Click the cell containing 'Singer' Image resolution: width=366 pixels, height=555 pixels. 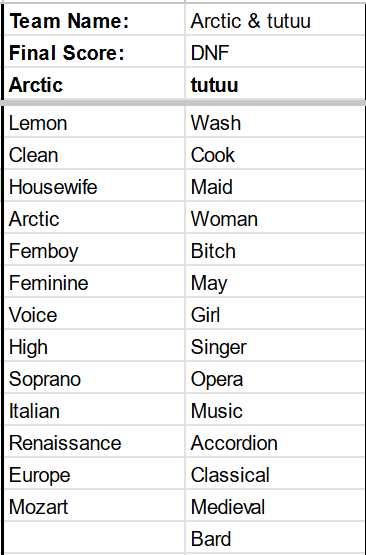[x=275, y=345]
